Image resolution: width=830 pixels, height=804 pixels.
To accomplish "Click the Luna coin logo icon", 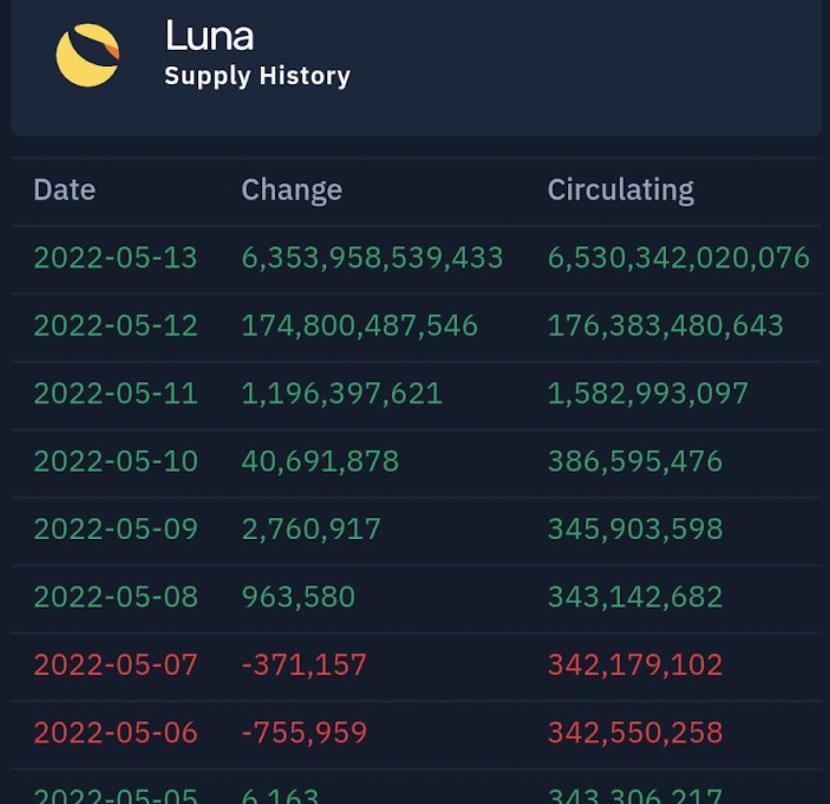I will 87,55.
